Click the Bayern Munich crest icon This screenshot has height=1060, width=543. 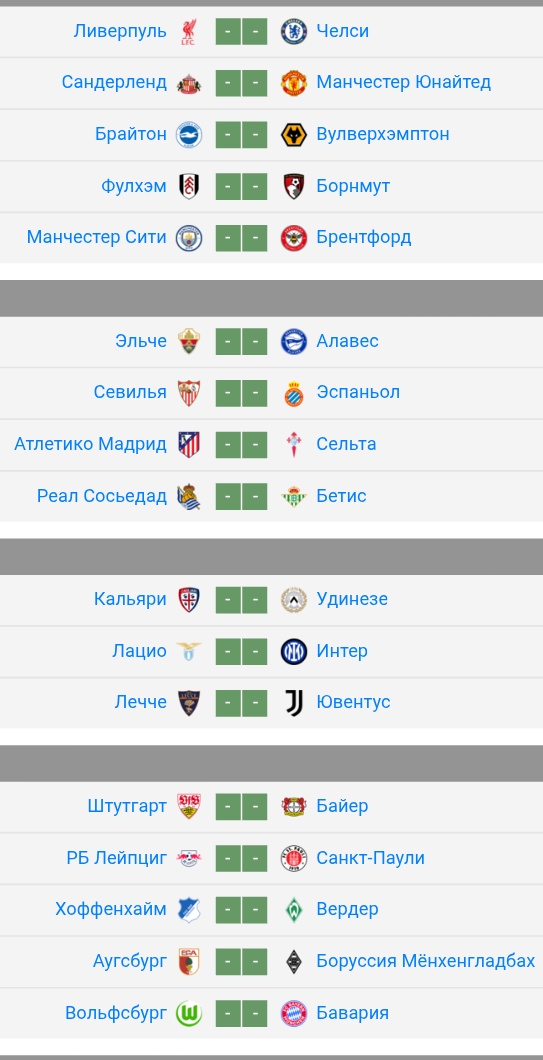(x=293, y=1013)
